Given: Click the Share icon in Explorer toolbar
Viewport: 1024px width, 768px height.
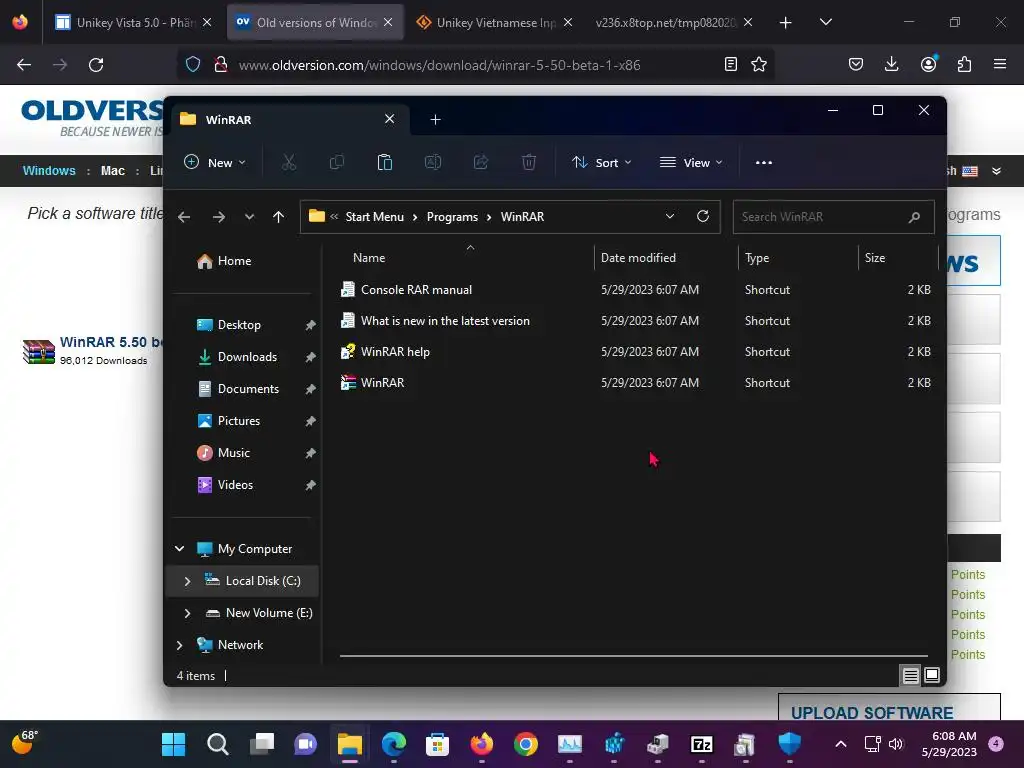Looking at the screenshot, I should pos(481,163).
